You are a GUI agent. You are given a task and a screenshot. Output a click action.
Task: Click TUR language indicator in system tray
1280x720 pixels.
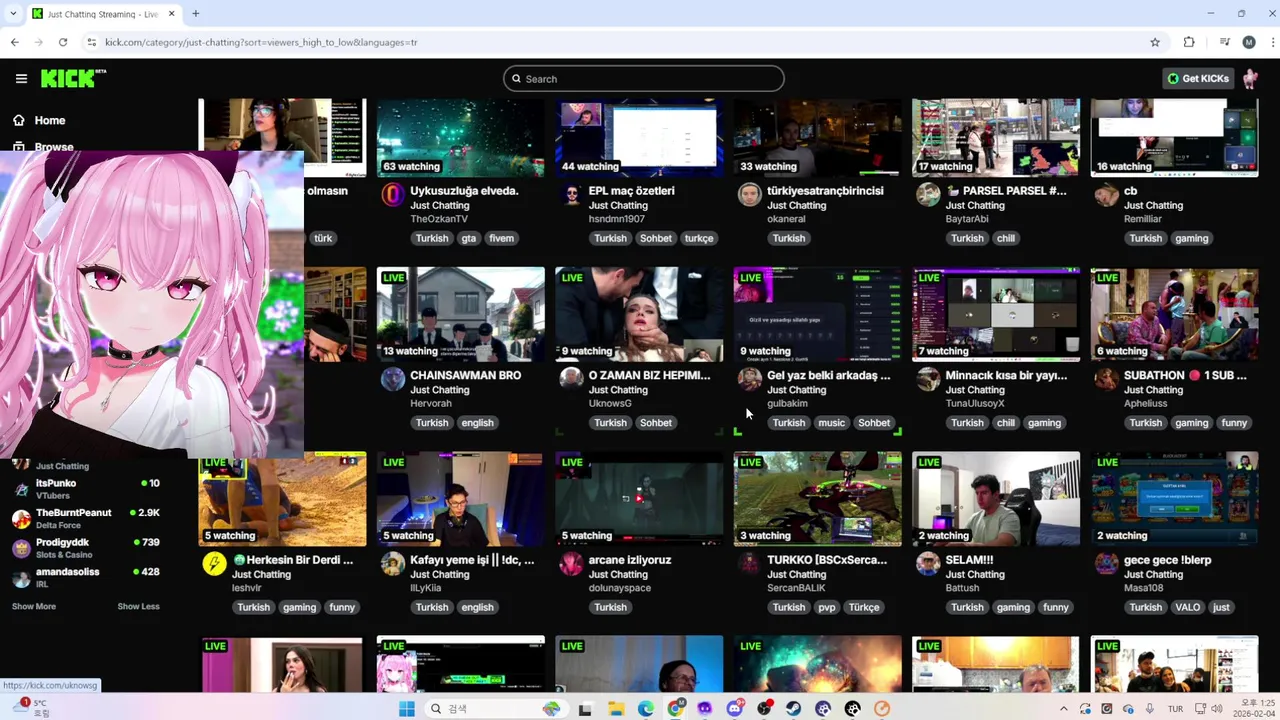coord(1175,709)
